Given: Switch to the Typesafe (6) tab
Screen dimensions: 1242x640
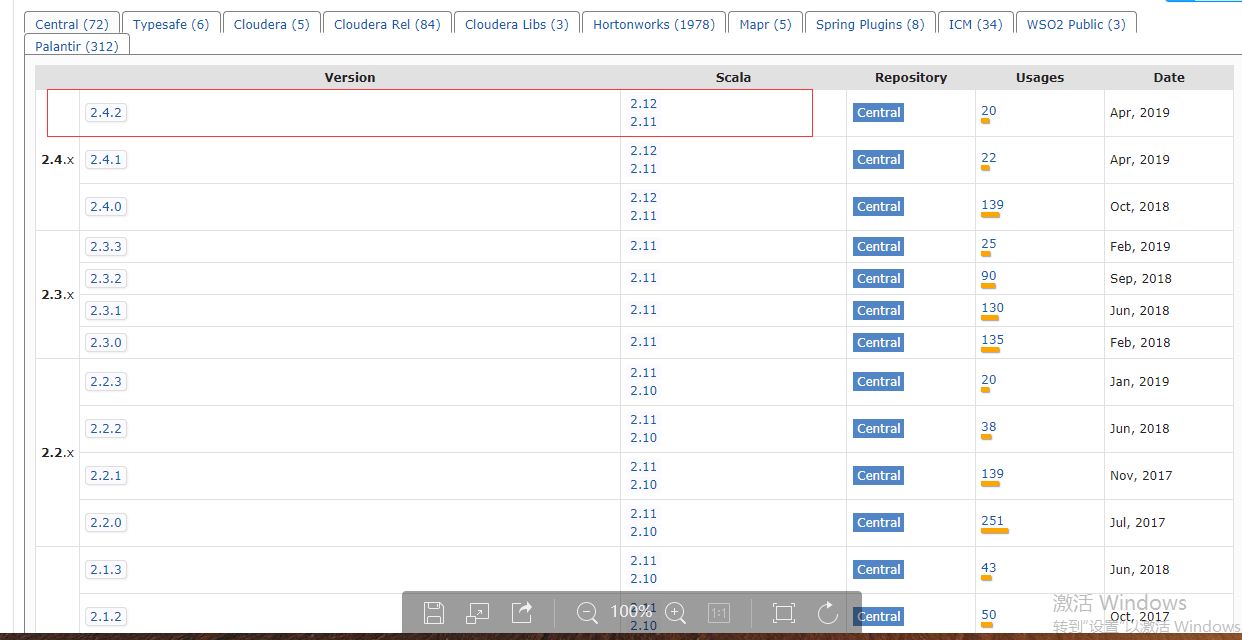Looking at the screenshot, I should [x=171, y=24].
